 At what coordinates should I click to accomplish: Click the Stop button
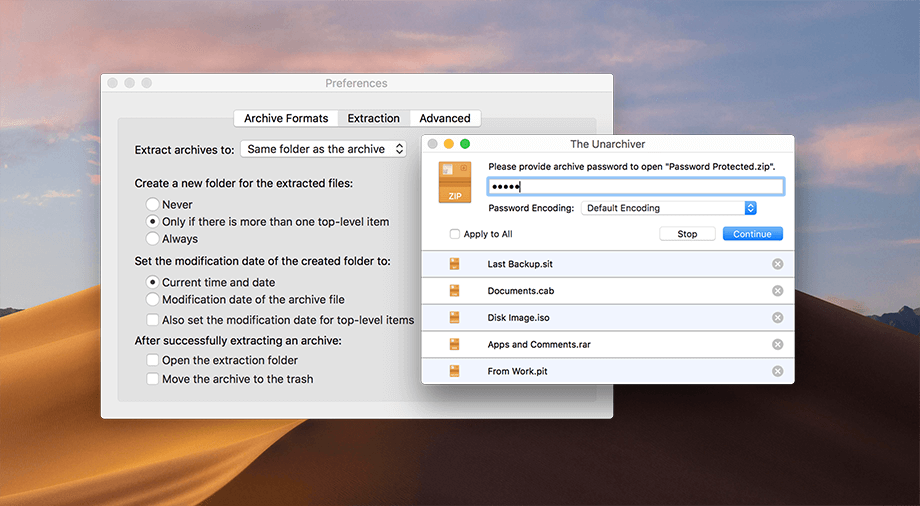(x=687, y=234)
